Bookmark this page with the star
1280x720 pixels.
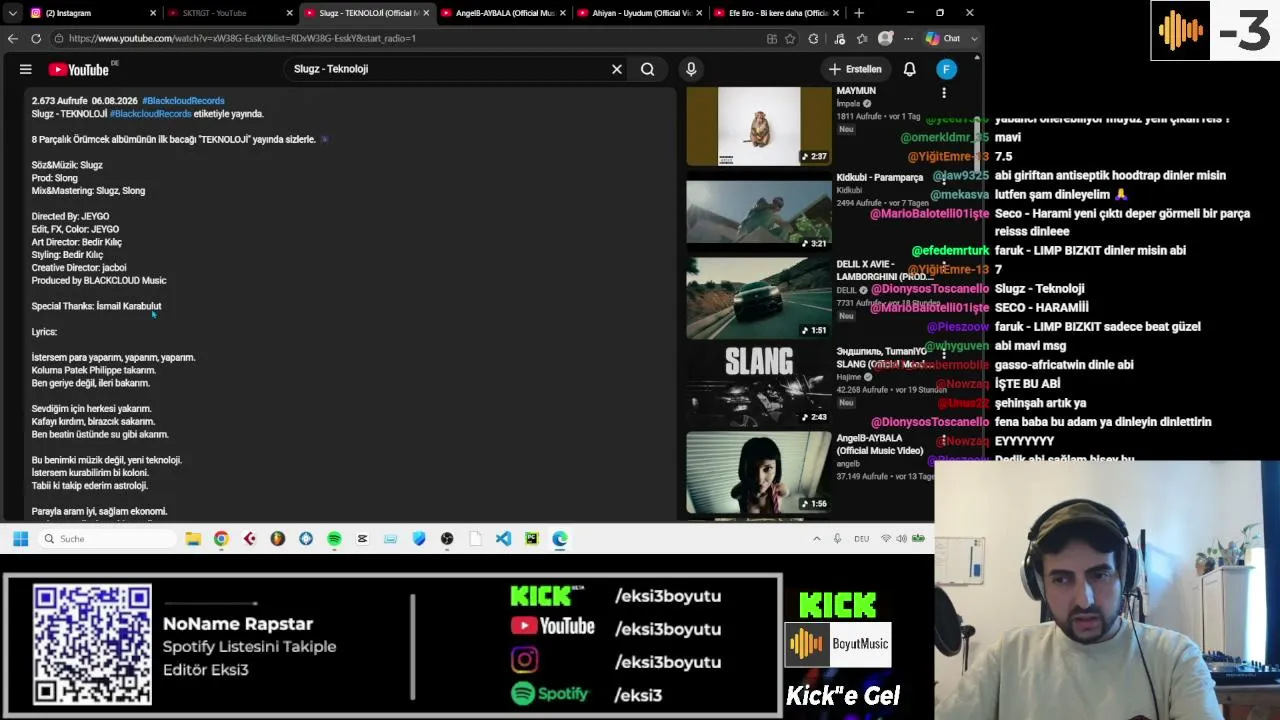pos(790,38)
